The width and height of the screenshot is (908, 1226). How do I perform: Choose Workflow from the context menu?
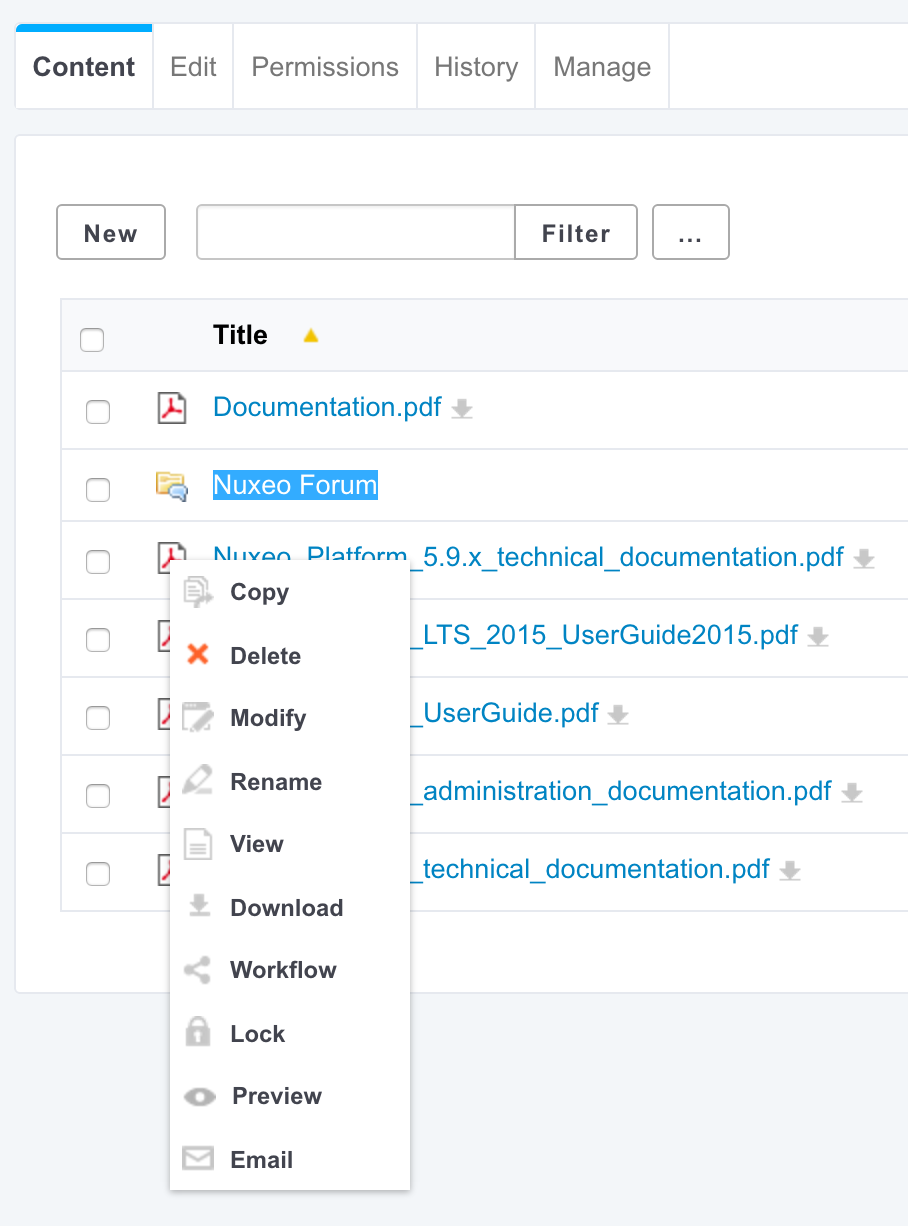[x=290, y=970]
